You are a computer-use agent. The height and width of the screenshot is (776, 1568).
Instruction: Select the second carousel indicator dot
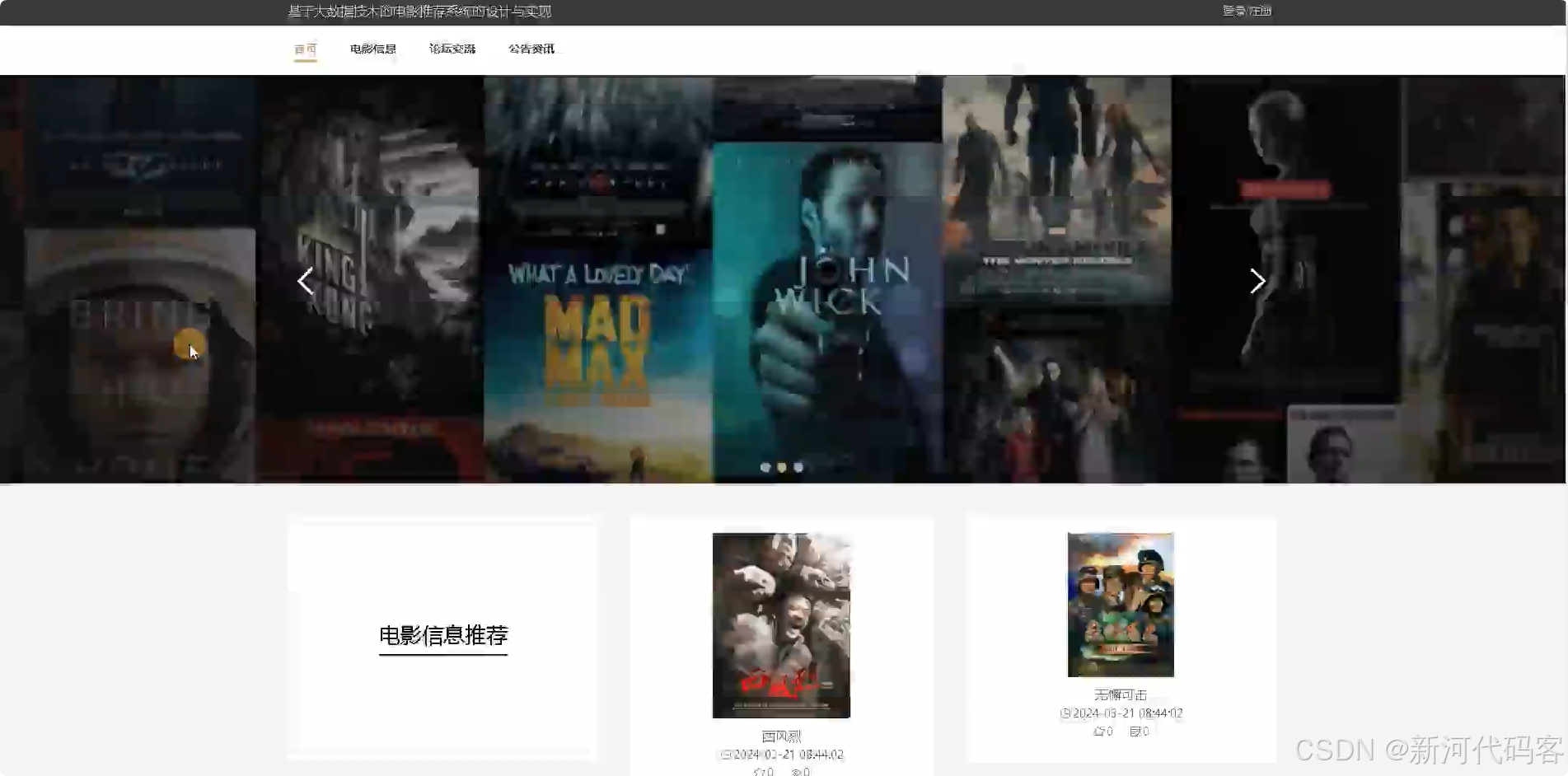click(x=782, y=467)
